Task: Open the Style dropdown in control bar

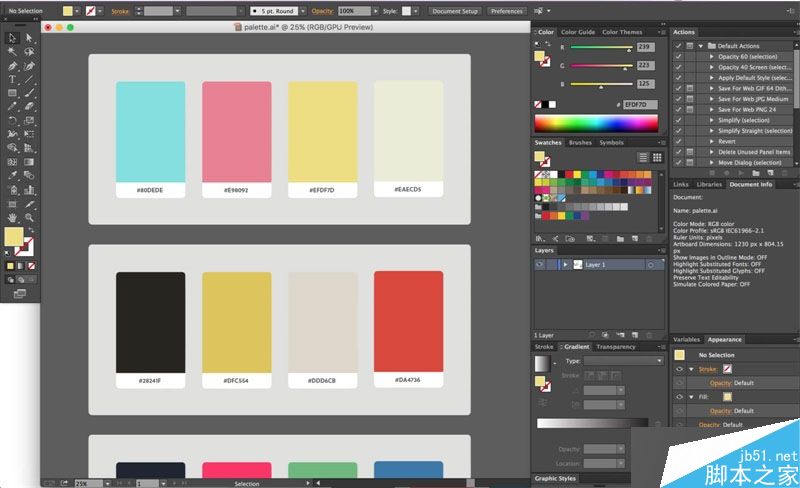Action: point(416,11)
